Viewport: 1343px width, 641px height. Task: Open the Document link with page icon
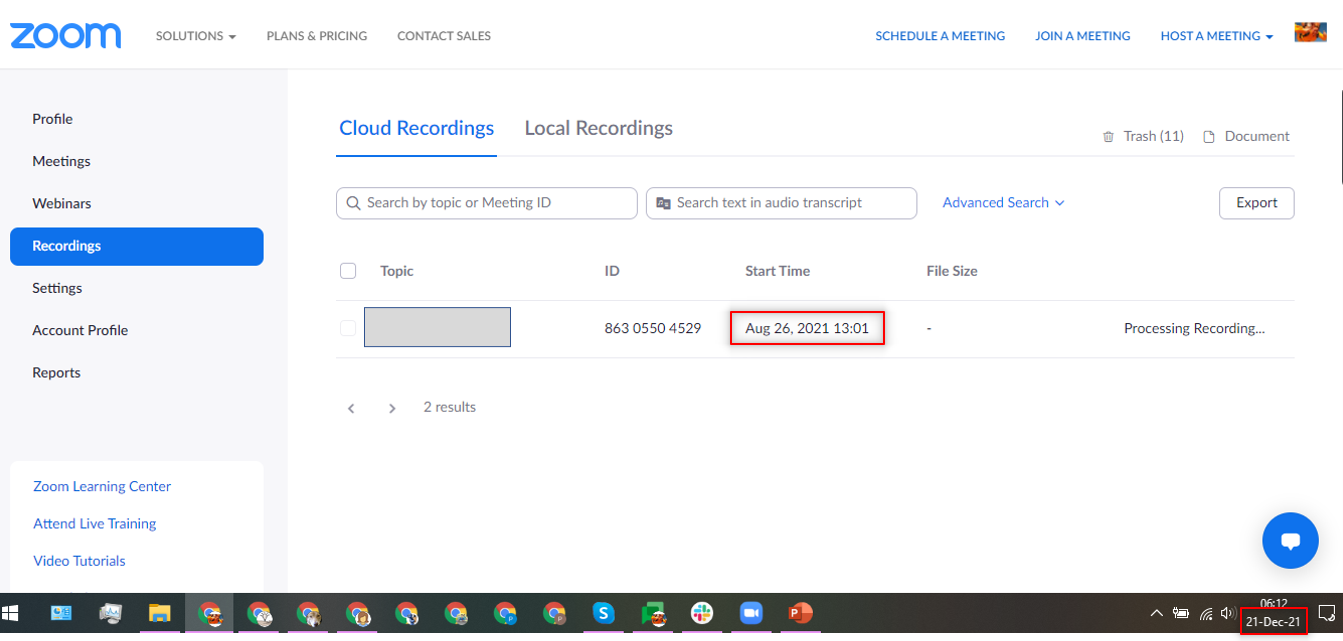click(x=1246, y=136)
